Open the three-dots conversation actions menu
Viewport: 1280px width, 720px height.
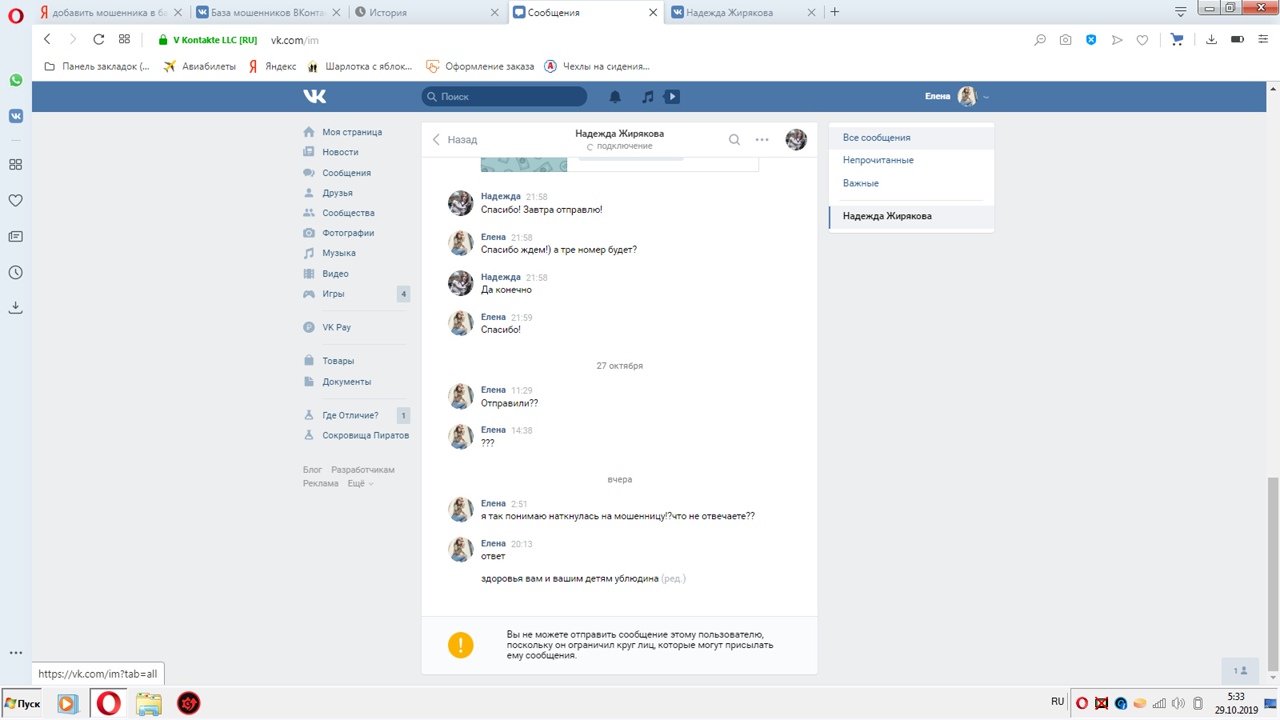tap(762, 140)
